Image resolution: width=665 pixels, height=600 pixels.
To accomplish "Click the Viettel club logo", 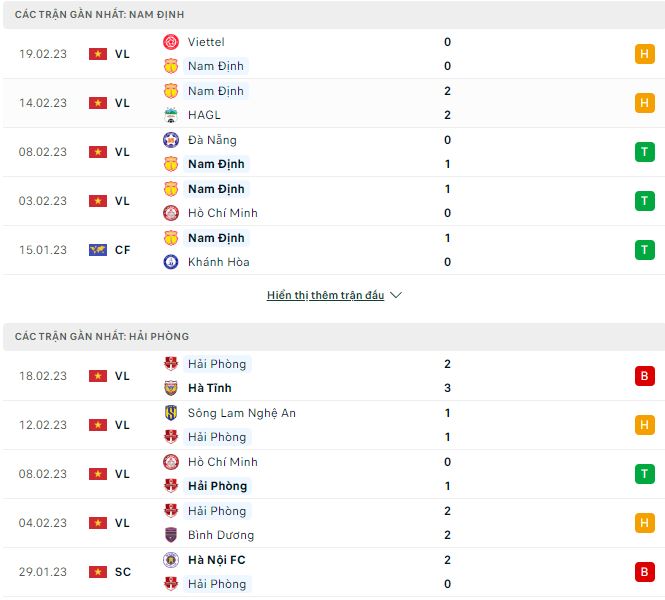I will (x=171, y=42).
